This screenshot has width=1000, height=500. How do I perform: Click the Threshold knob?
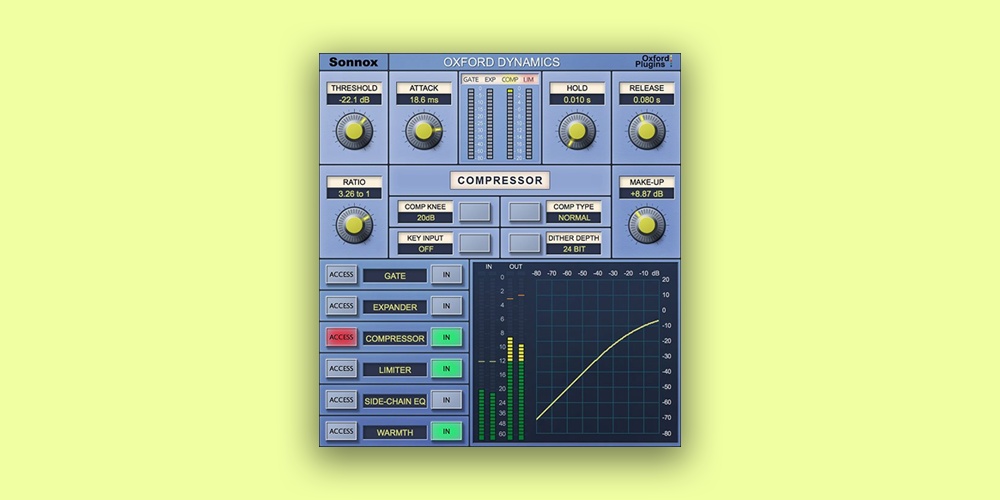coord(353,130)
